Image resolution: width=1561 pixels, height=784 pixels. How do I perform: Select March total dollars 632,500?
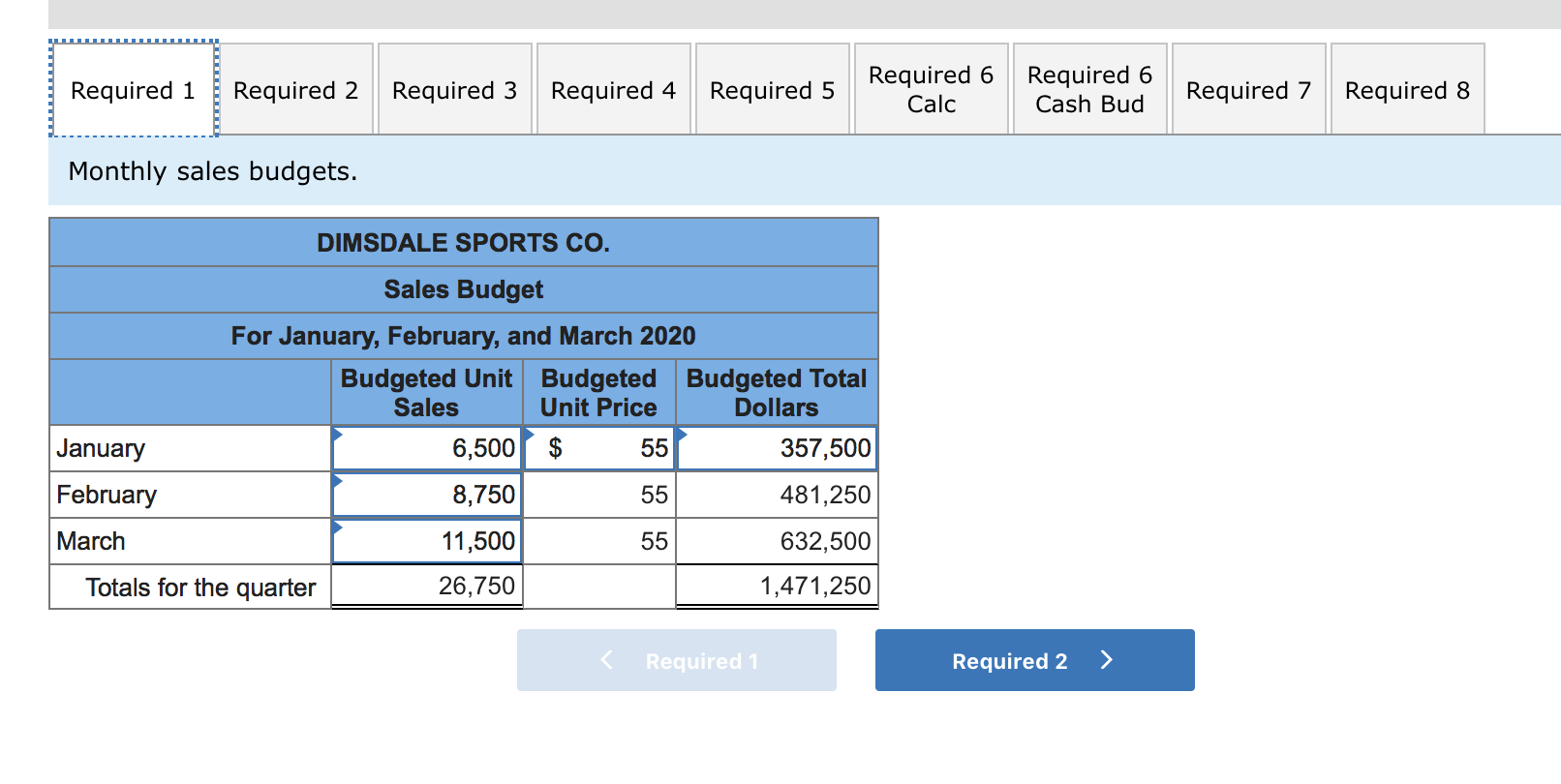(x=778, y=541)
